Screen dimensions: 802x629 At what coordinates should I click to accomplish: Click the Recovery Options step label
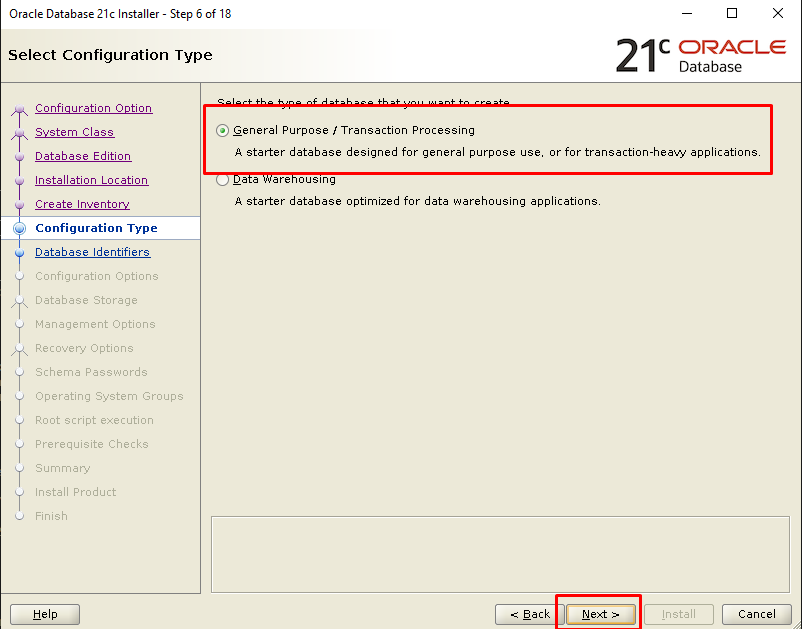pyautogui.click(x=84, y=348)
